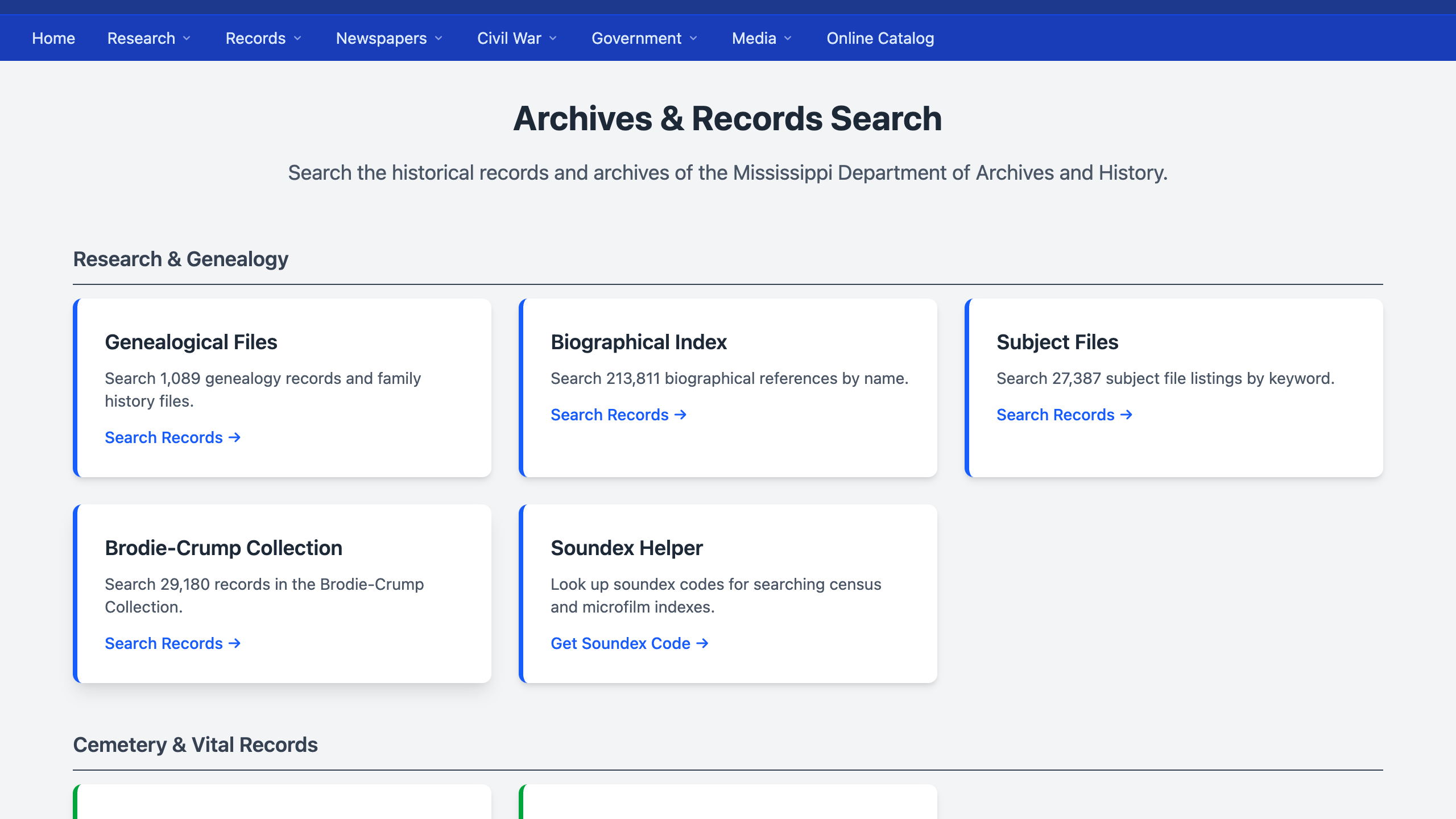Click arrow icon in Biographical Index card

pos(681,415)
